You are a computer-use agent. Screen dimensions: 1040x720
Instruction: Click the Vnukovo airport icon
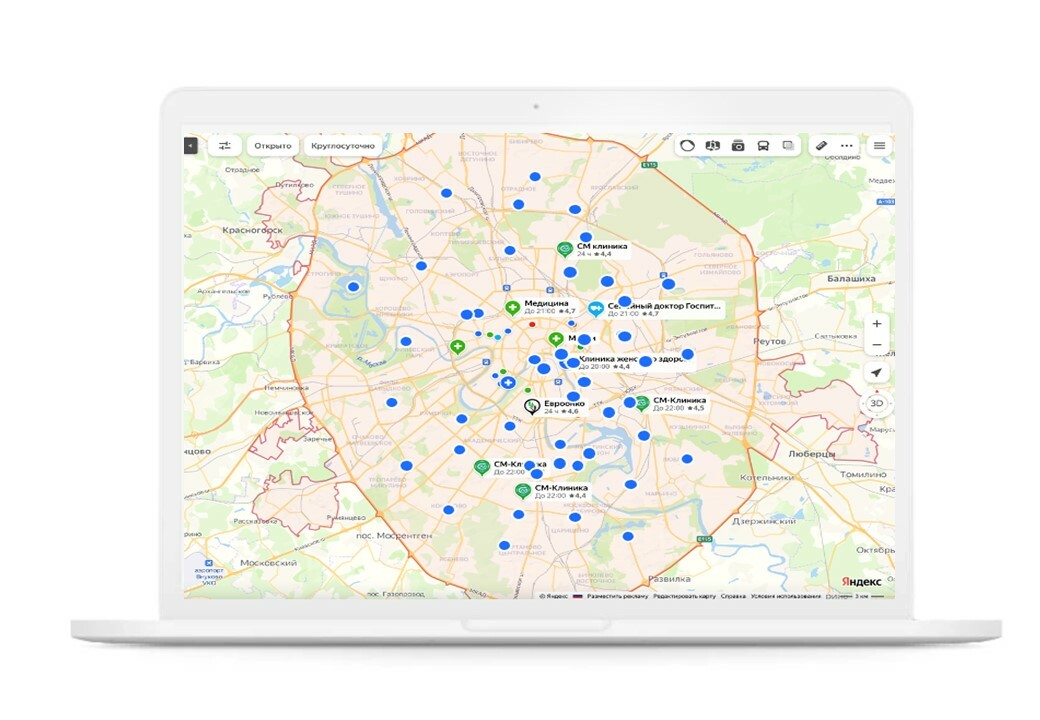pos(209,563)
